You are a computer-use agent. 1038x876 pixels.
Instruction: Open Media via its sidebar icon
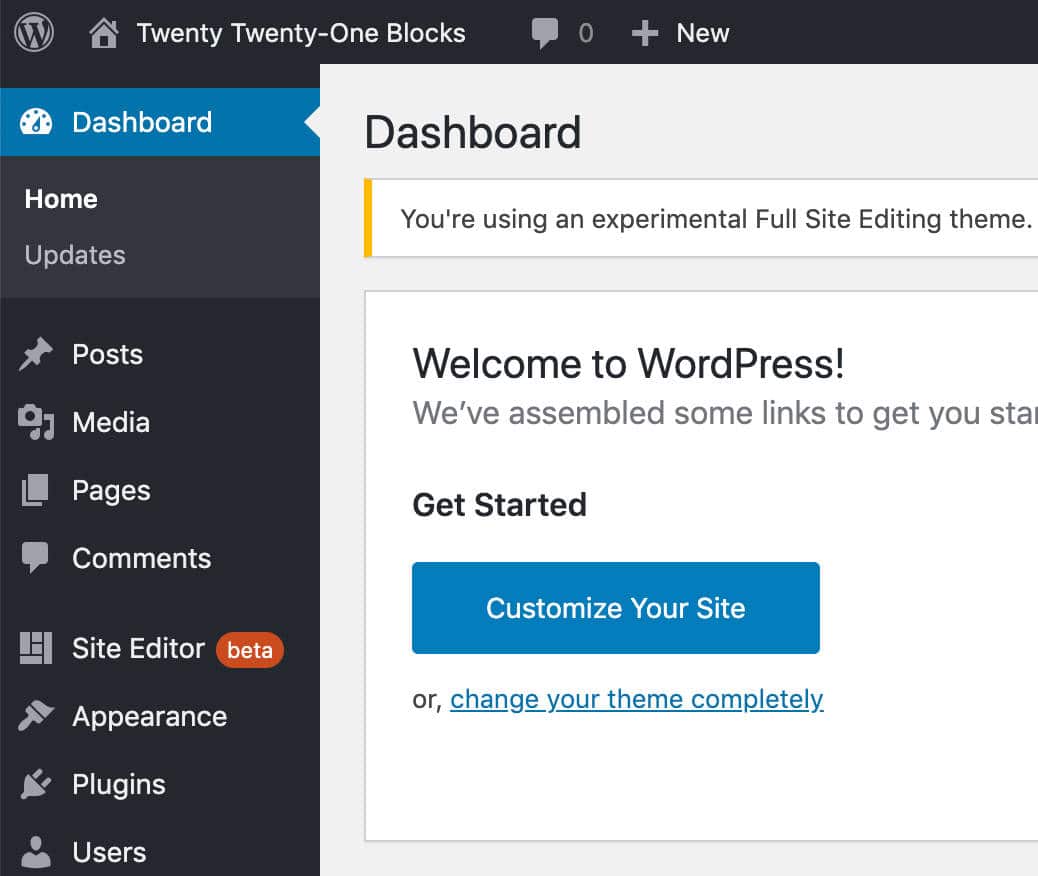click(x=35, y=421)
